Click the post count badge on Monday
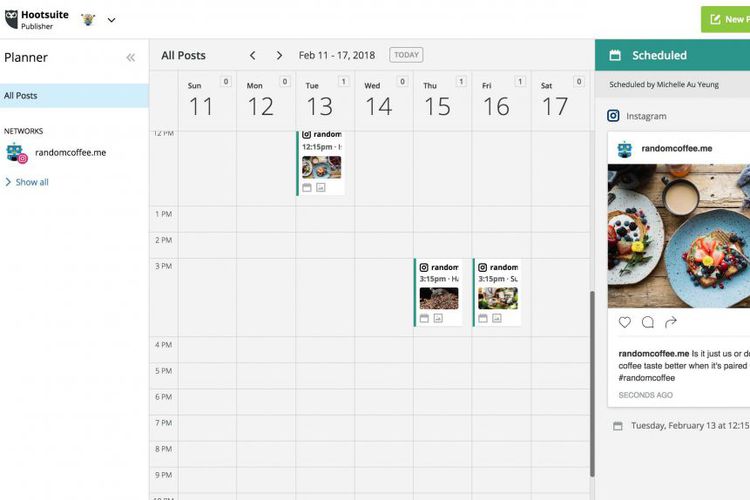The image size is (750, 500). point(285,81)
